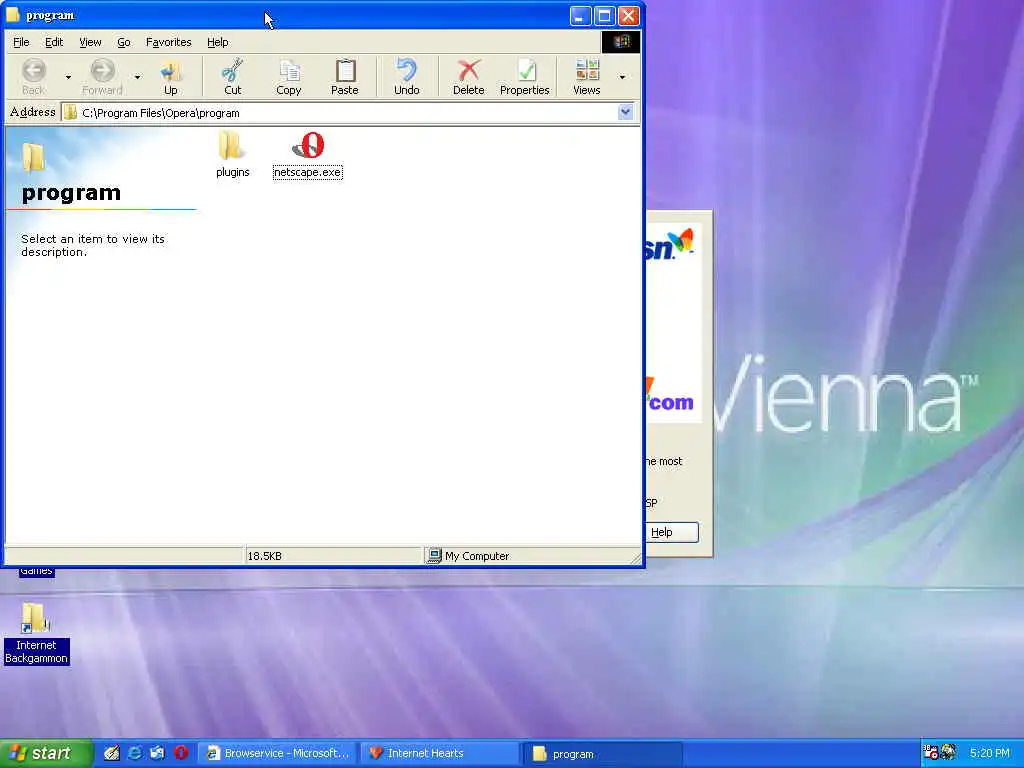Open the File menu
The width and height of the screenshot is (1024, 768).
pos(21,42)
